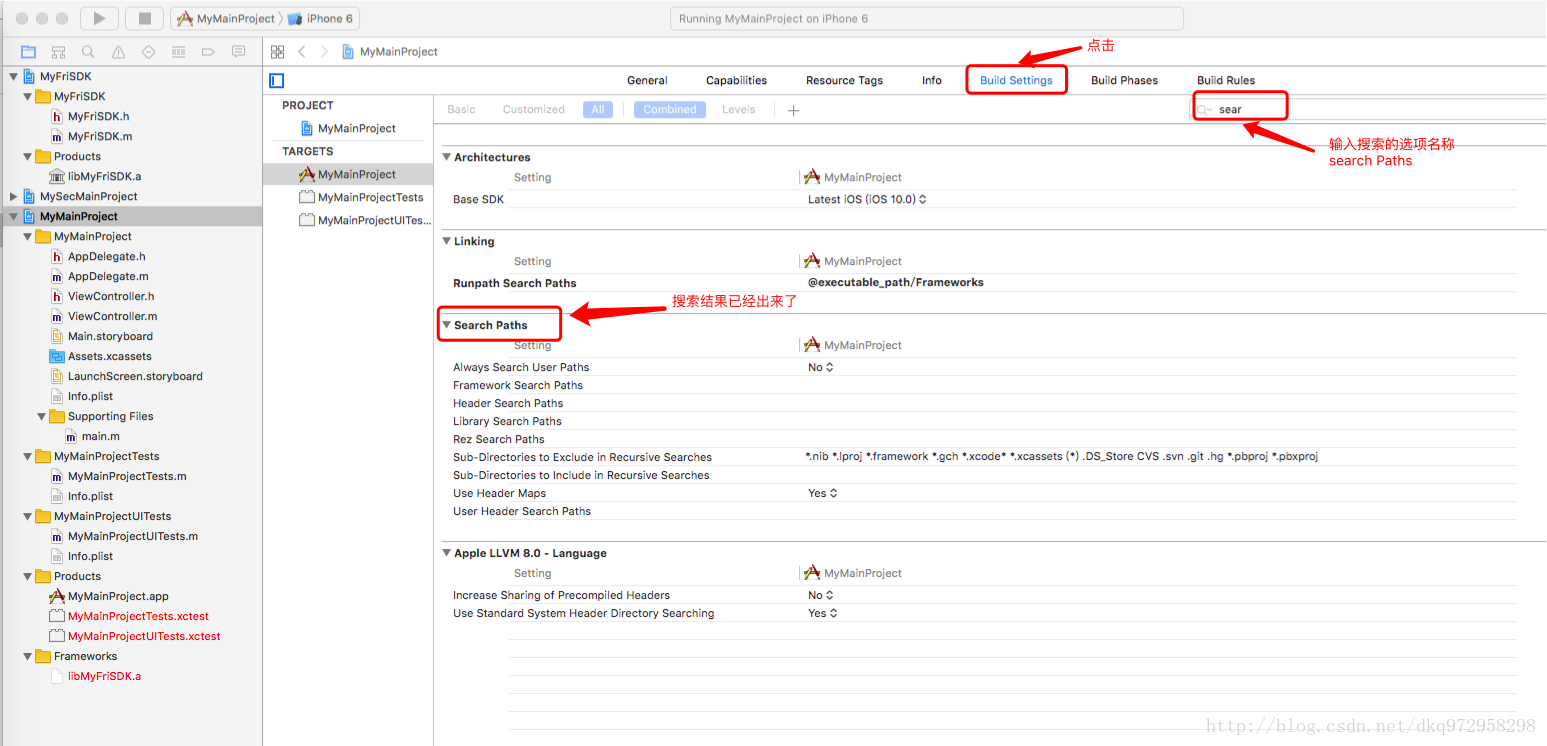The width and height of the screenshot is (1547, 746).
Task: Go back with the left chevron
Action: (302, 51)
